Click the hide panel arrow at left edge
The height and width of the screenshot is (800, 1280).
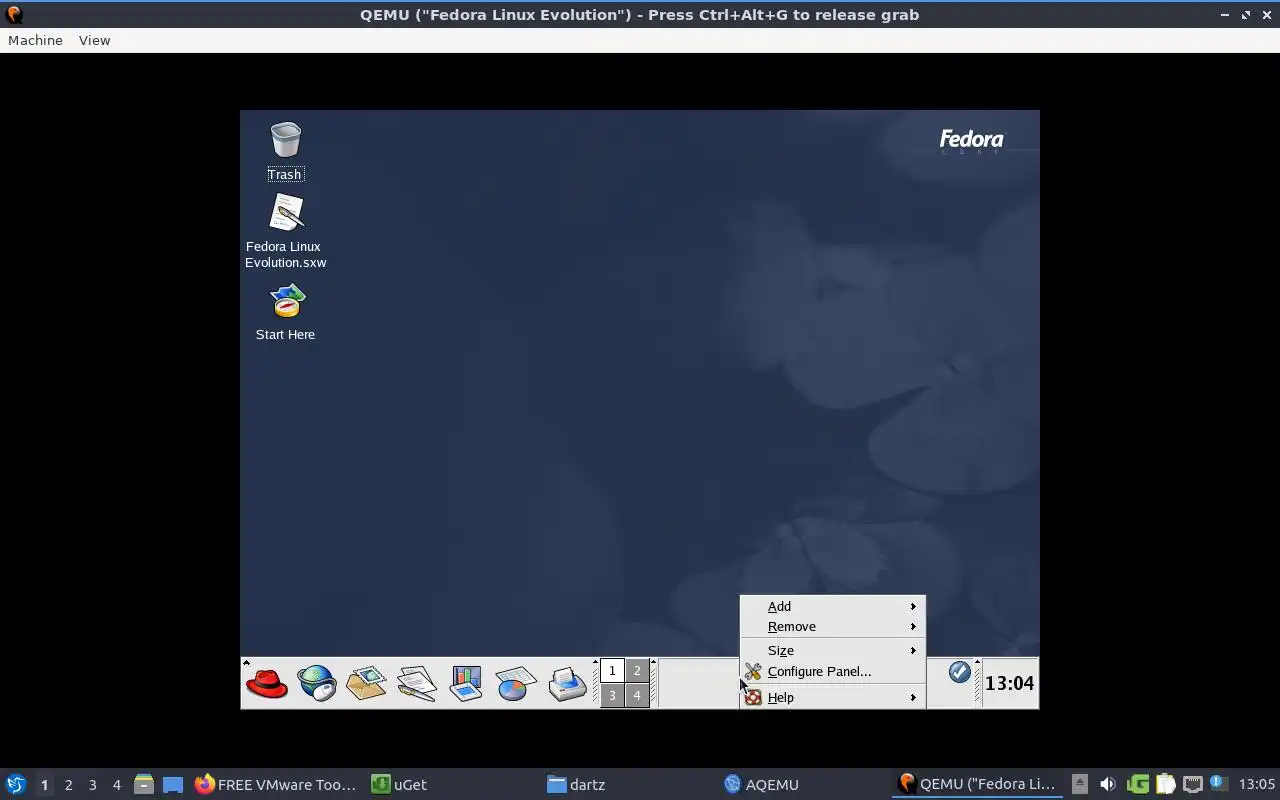[245, 662]
